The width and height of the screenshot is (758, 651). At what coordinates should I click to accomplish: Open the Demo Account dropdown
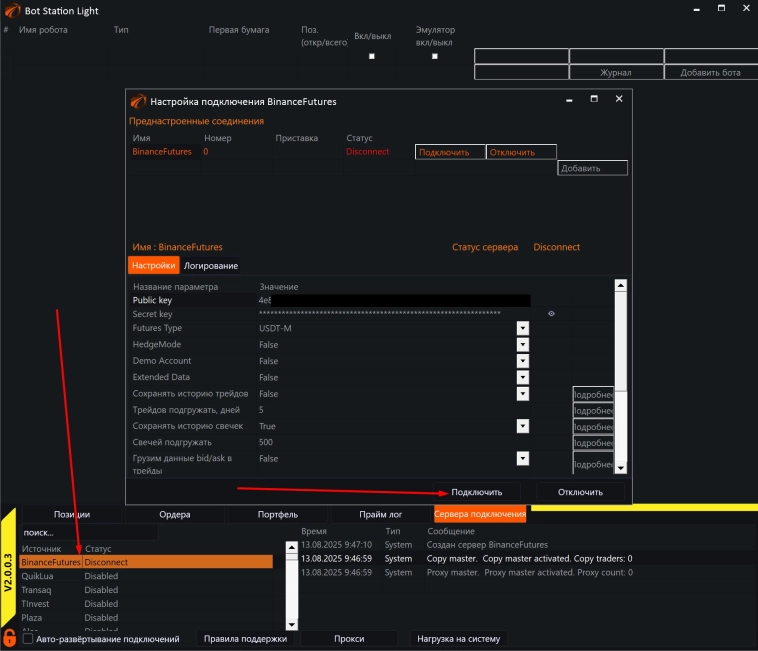[x=522, y=361]
